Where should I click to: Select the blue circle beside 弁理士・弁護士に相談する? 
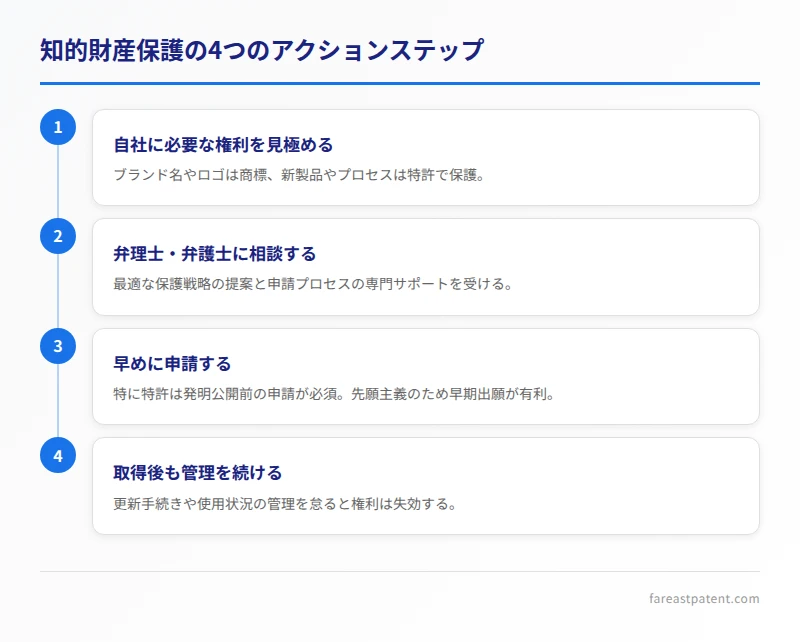pos(59,237)
